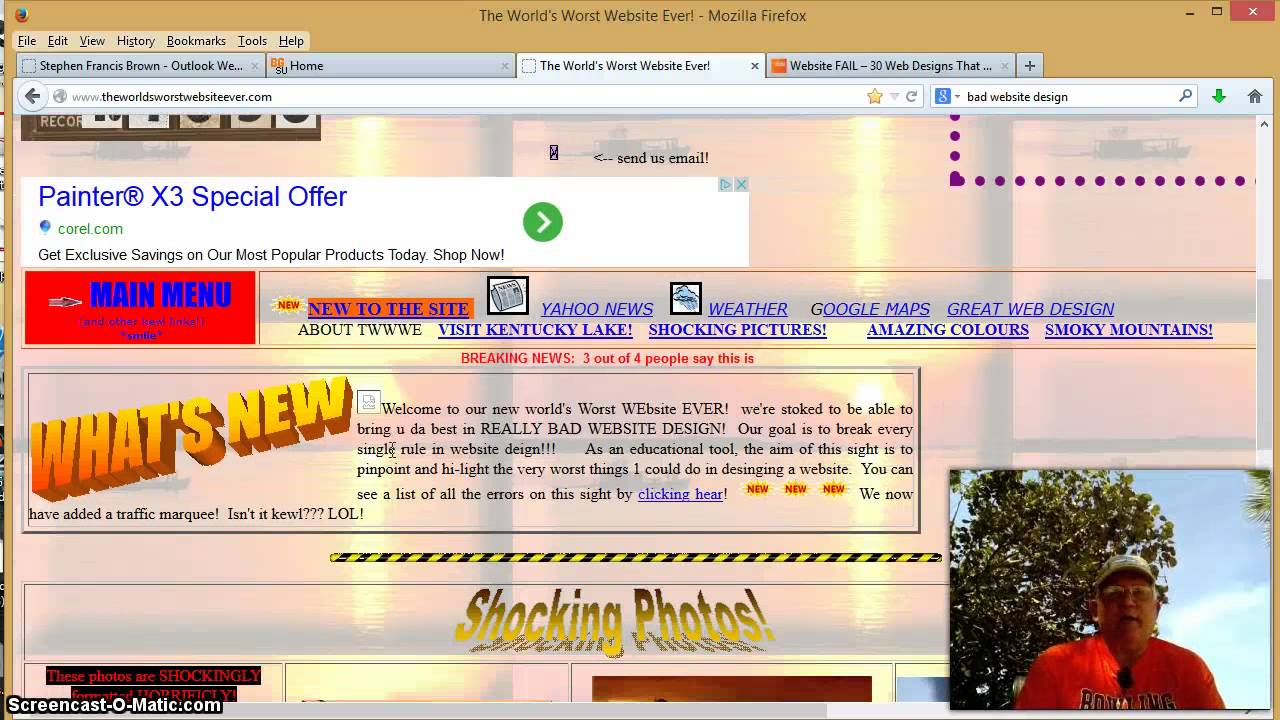Click the broken image icon before Welcome

[368, 402]
